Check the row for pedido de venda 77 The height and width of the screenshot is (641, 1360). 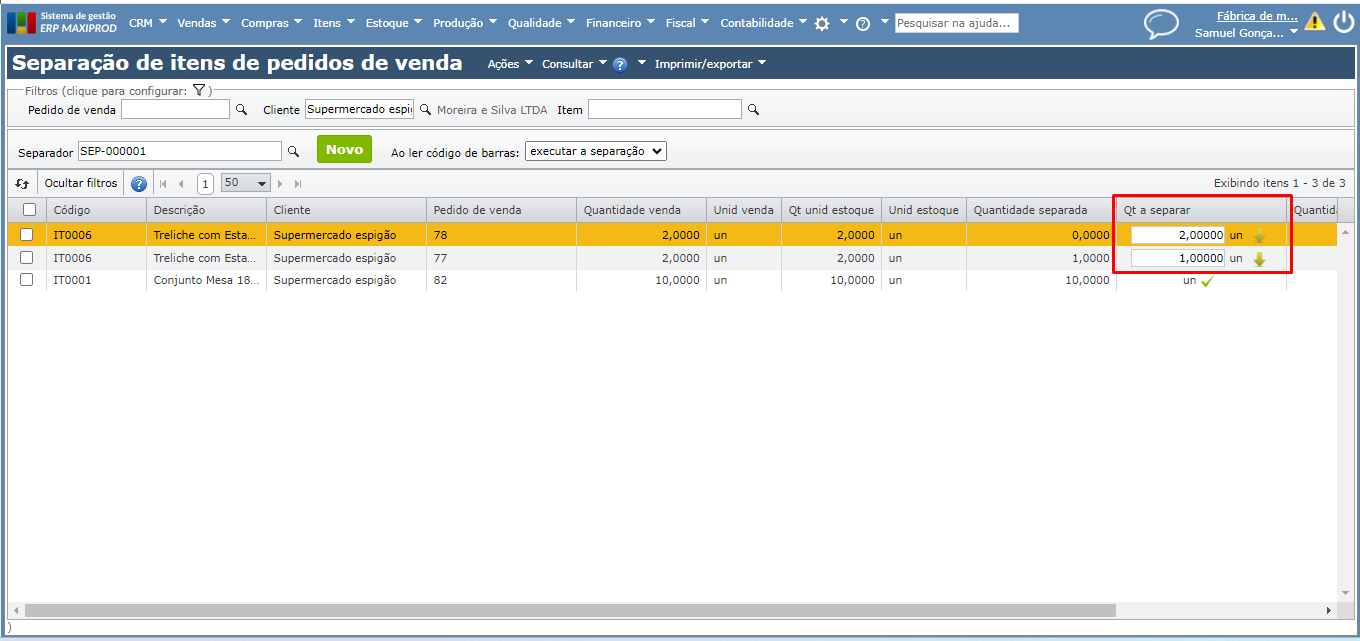[x=27, y=258]
